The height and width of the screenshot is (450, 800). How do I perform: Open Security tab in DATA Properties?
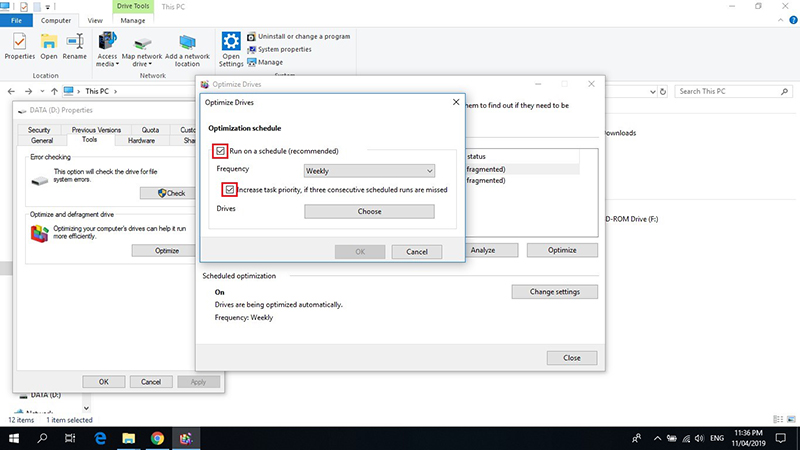click(x=39, y=130)
